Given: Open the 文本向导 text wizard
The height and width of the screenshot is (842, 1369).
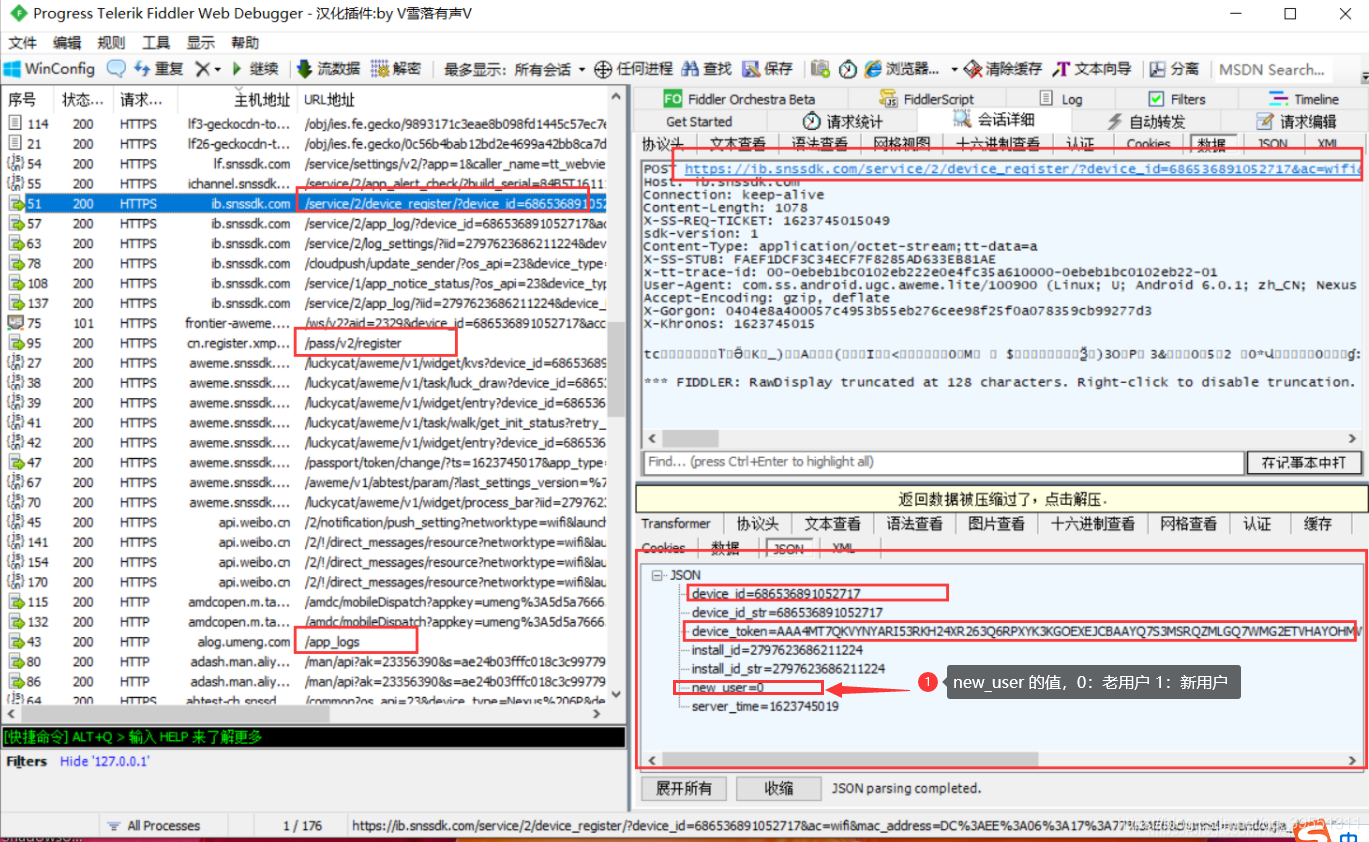Looking at the screenshot, I should pos(1092,69).
